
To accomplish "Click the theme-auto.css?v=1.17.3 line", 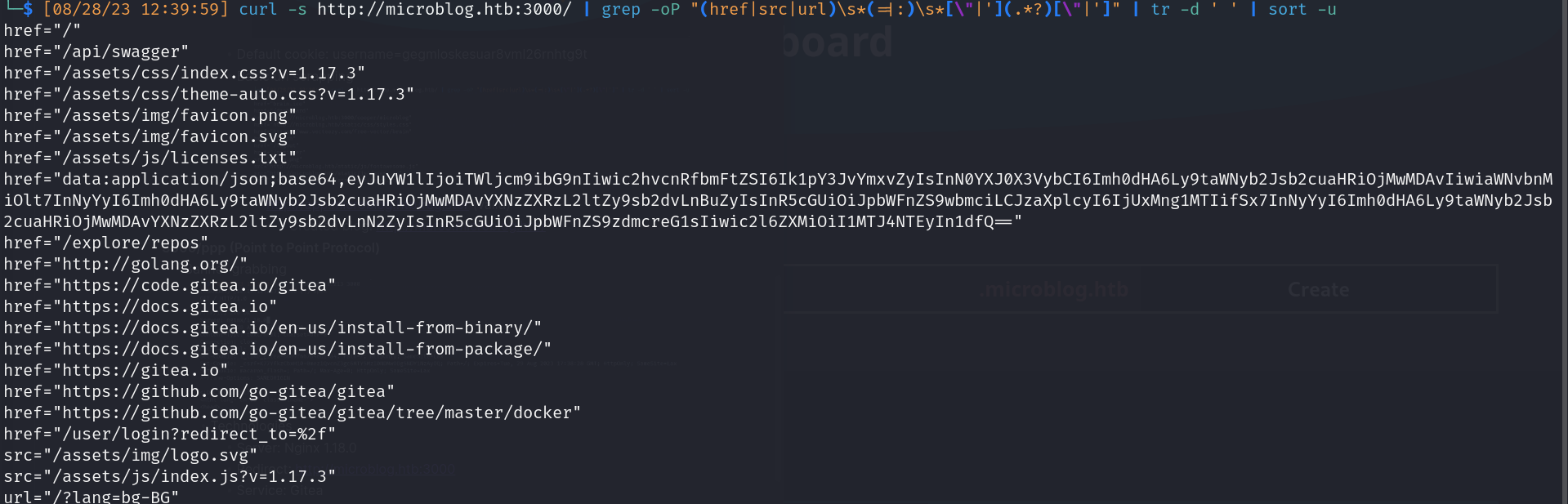I will point(208,95).
